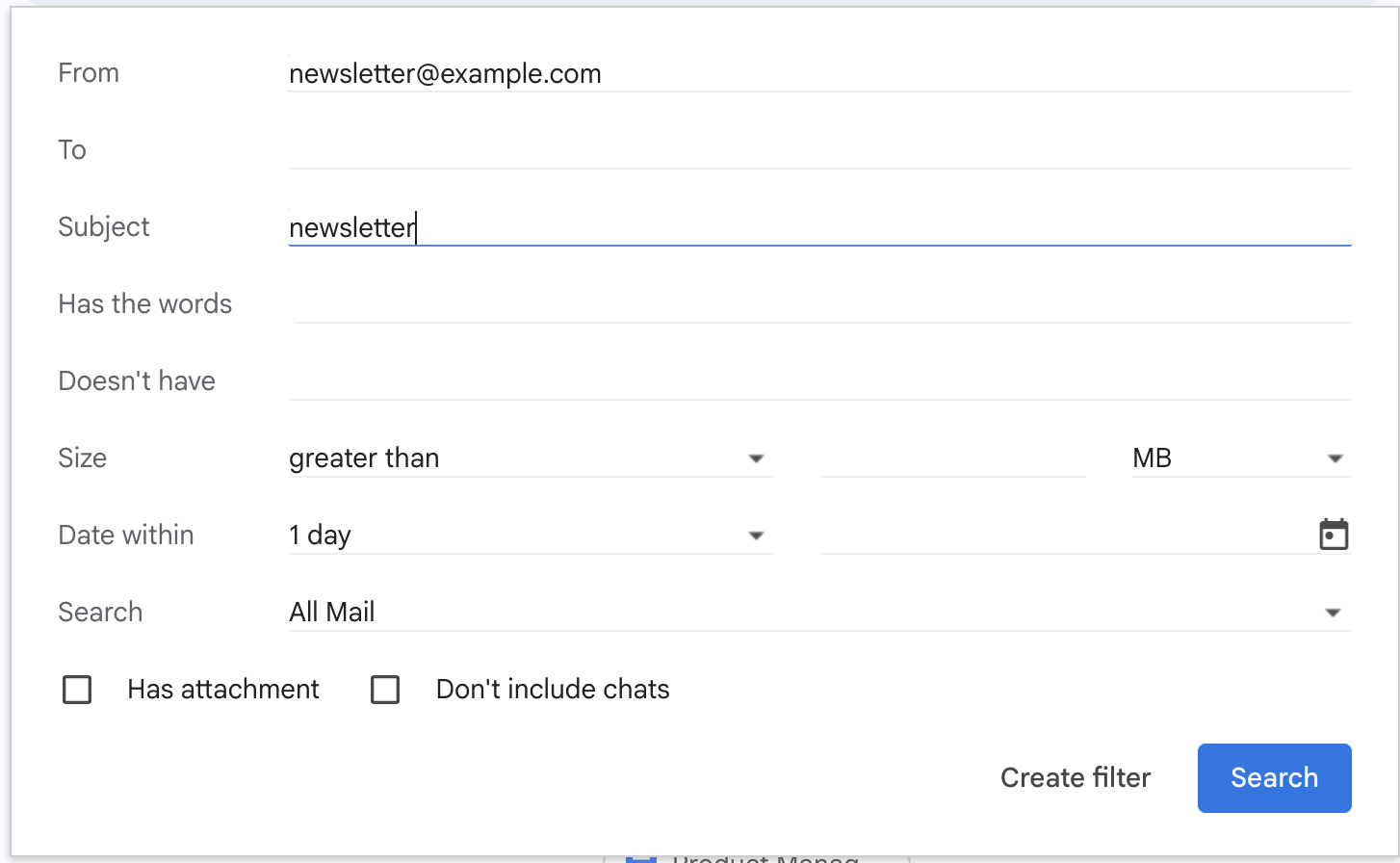The width and height of the screenshot is (1400, 863).
Task: Click the From field containing newsletter@example.com
Action: pyautogui.click(x=674, y=73)
